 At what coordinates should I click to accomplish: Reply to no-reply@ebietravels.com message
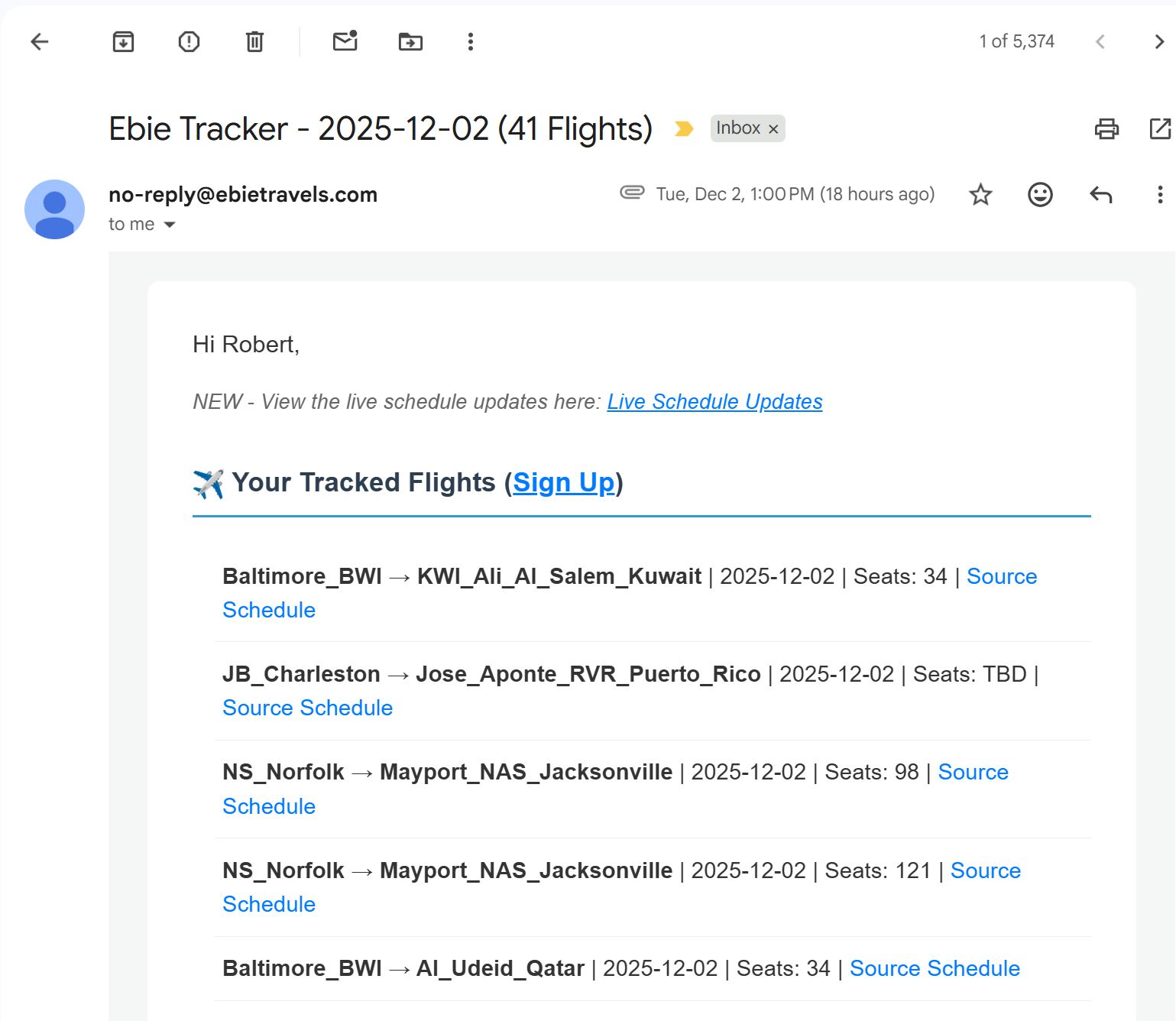[x=1100, y=195]
